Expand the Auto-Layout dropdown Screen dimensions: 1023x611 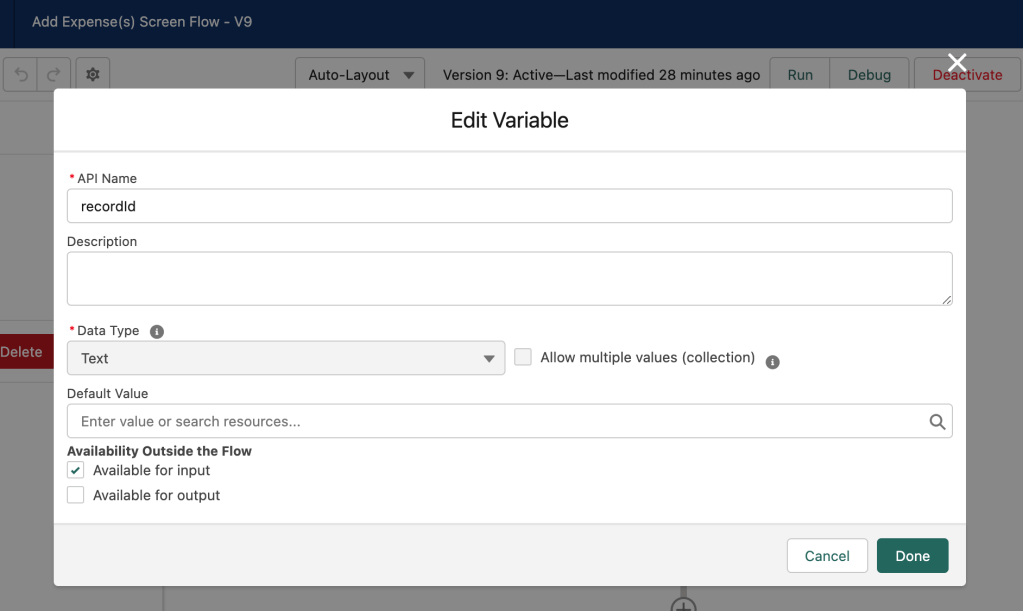(360, 75)
